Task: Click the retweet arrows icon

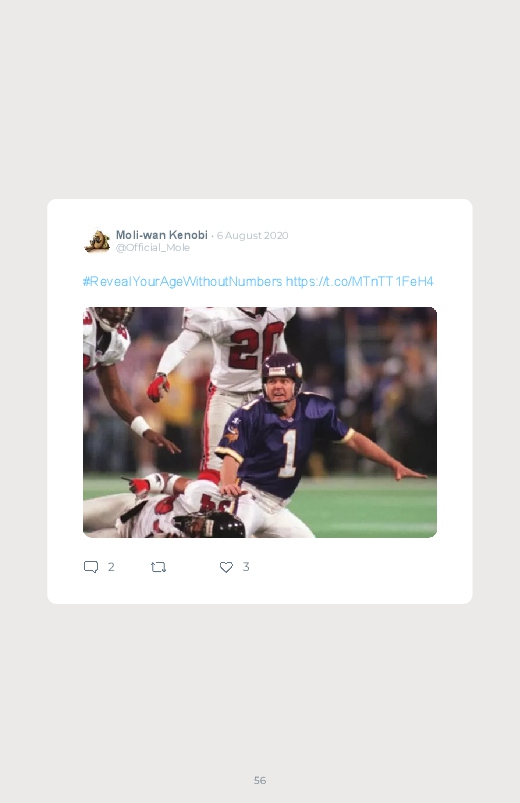Action: [158, 567]
